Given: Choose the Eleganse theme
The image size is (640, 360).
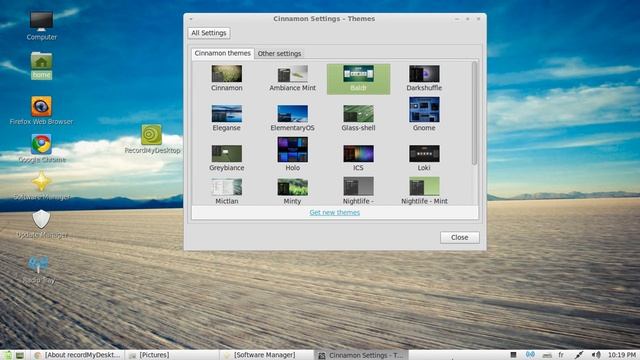Looking at the screenshot, I should click(x=227, y=118).
